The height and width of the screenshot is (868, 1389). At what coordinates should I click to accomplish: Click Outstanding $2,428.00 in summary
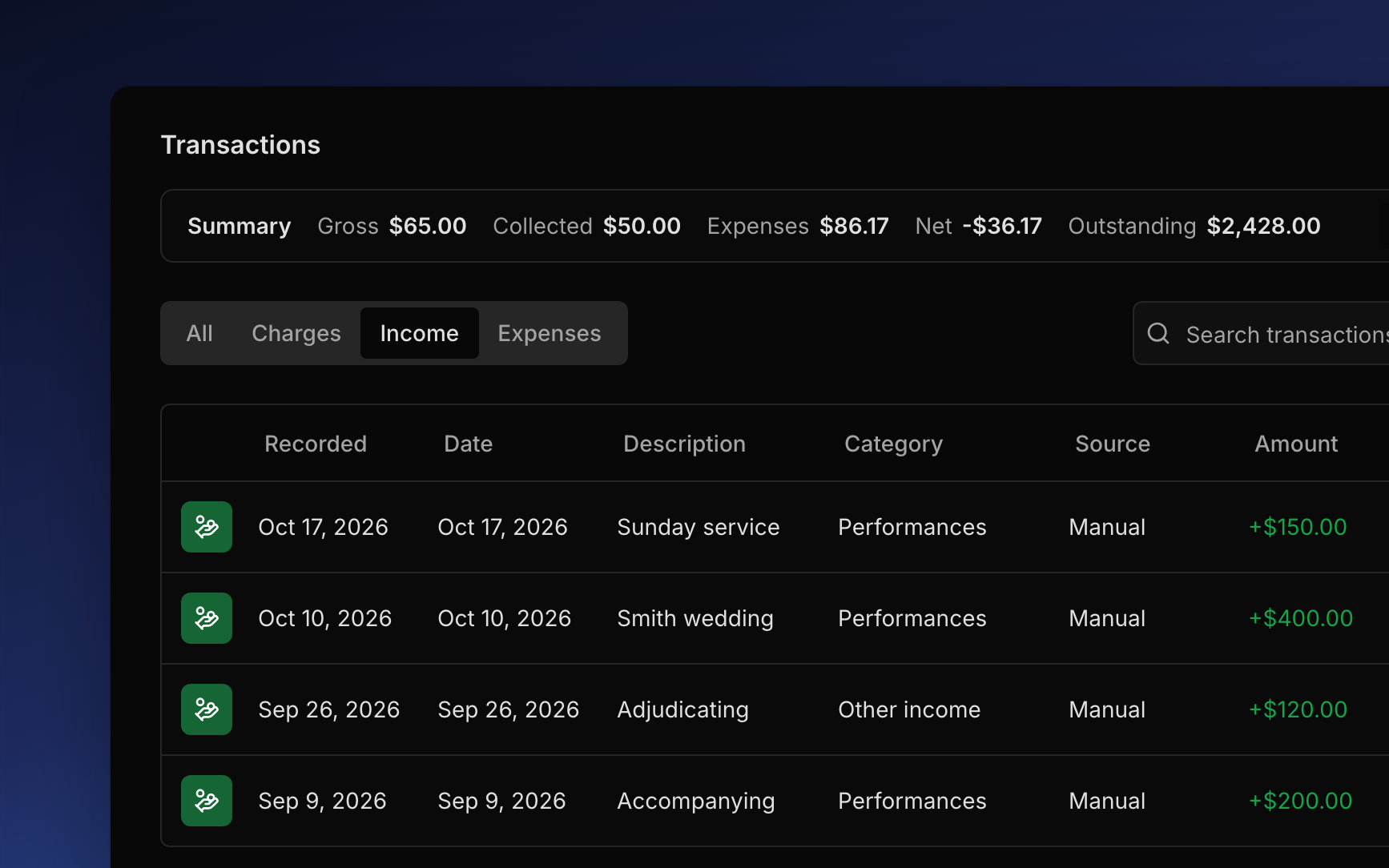point(1194,226)
